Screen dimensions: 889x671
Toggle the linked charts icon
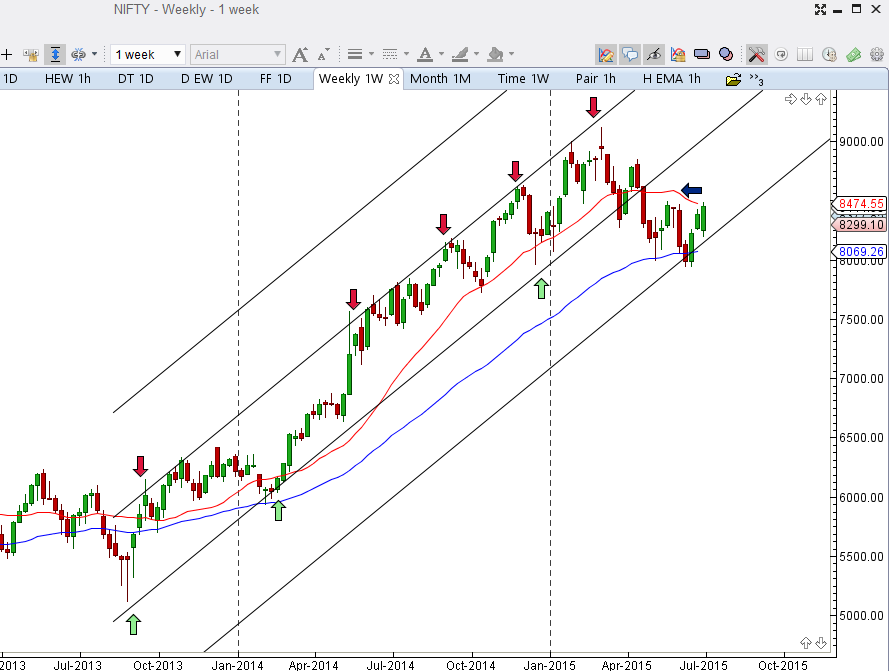coord(78,54)
